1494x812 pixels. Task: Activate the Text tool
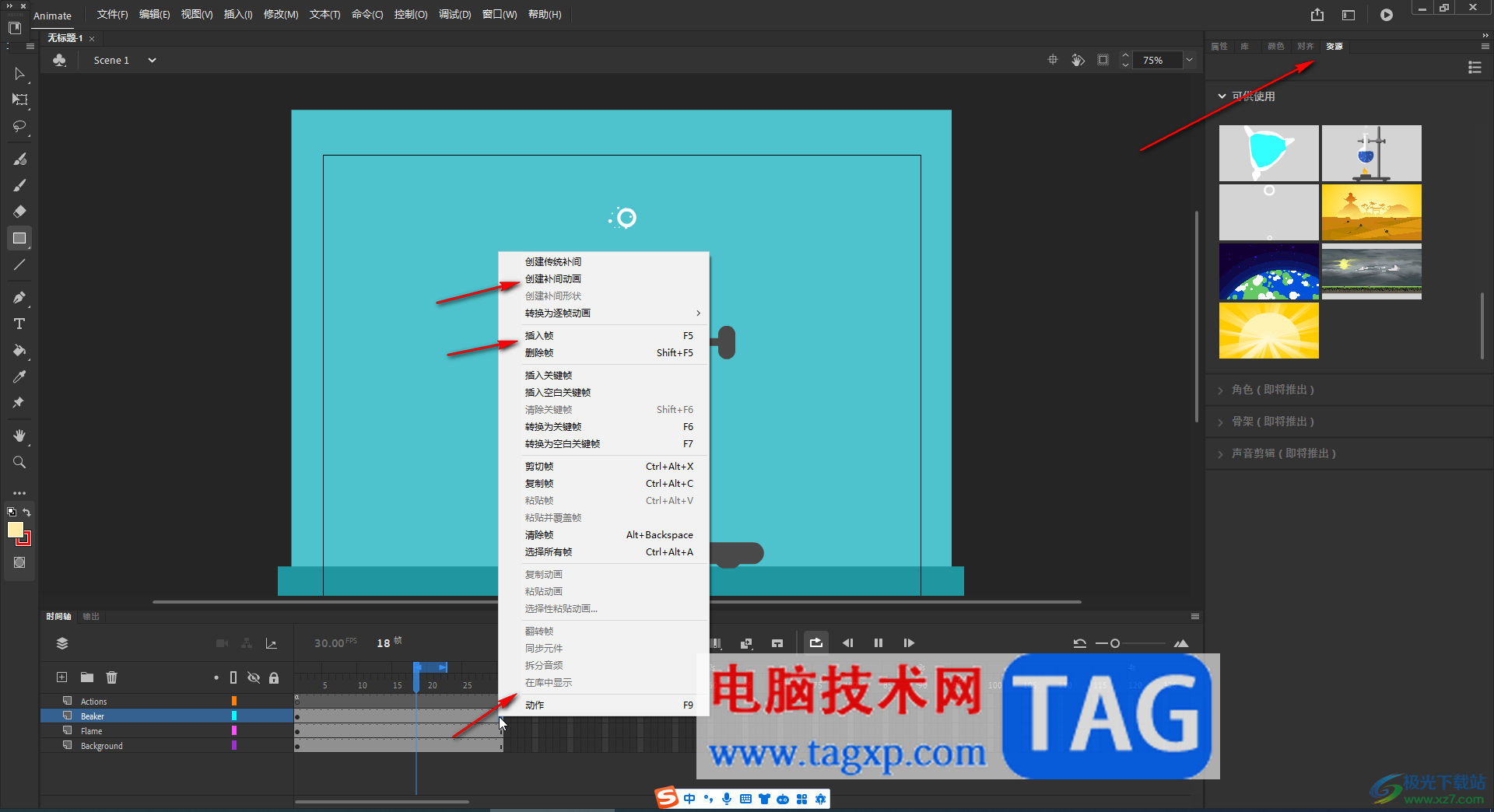pos(19,324)
